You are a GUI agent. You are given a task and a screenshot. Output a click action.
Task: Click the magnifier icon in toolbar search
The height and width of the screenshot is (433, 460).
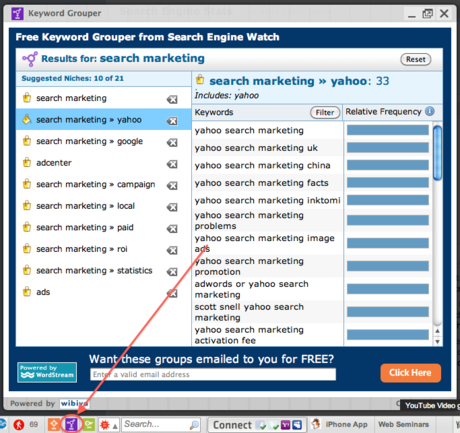click(x=194, y=425)
